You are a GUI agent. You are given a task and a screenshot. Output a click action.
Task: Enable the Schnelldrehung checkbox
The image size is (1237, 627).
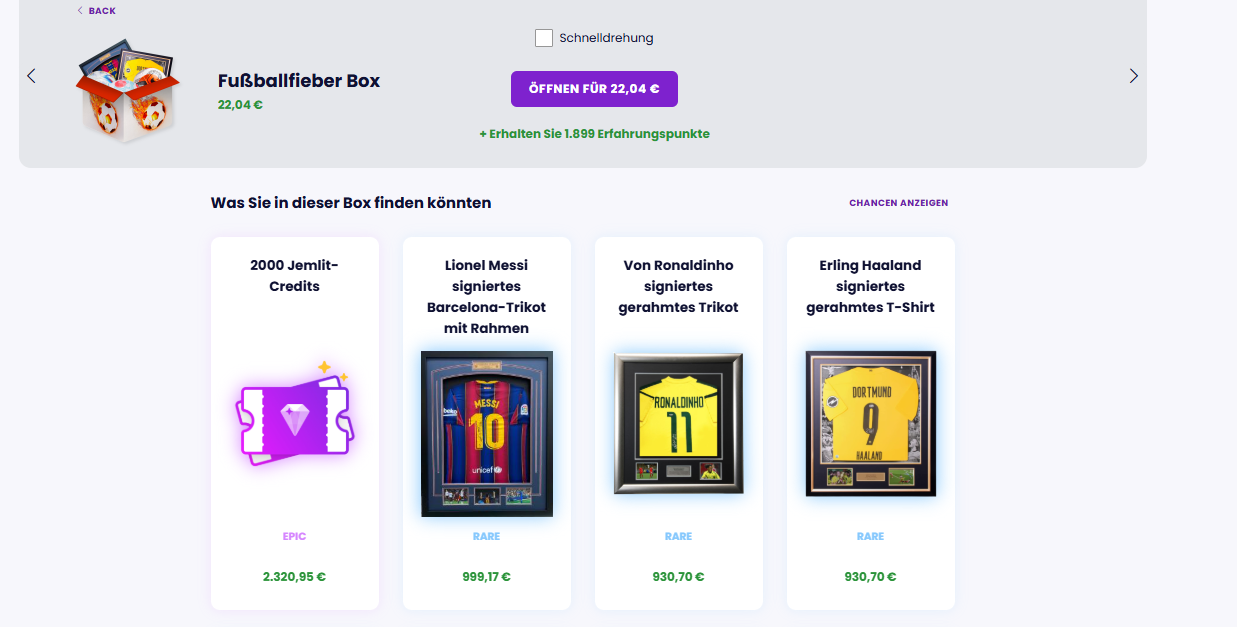[x=544, y=38]
